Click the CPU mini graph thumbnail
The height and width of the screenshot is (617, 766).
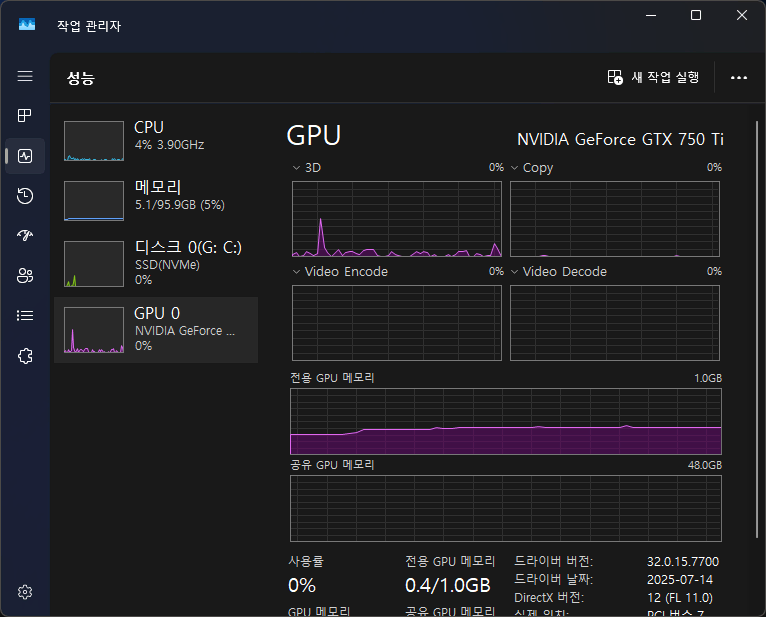point(94,141)
